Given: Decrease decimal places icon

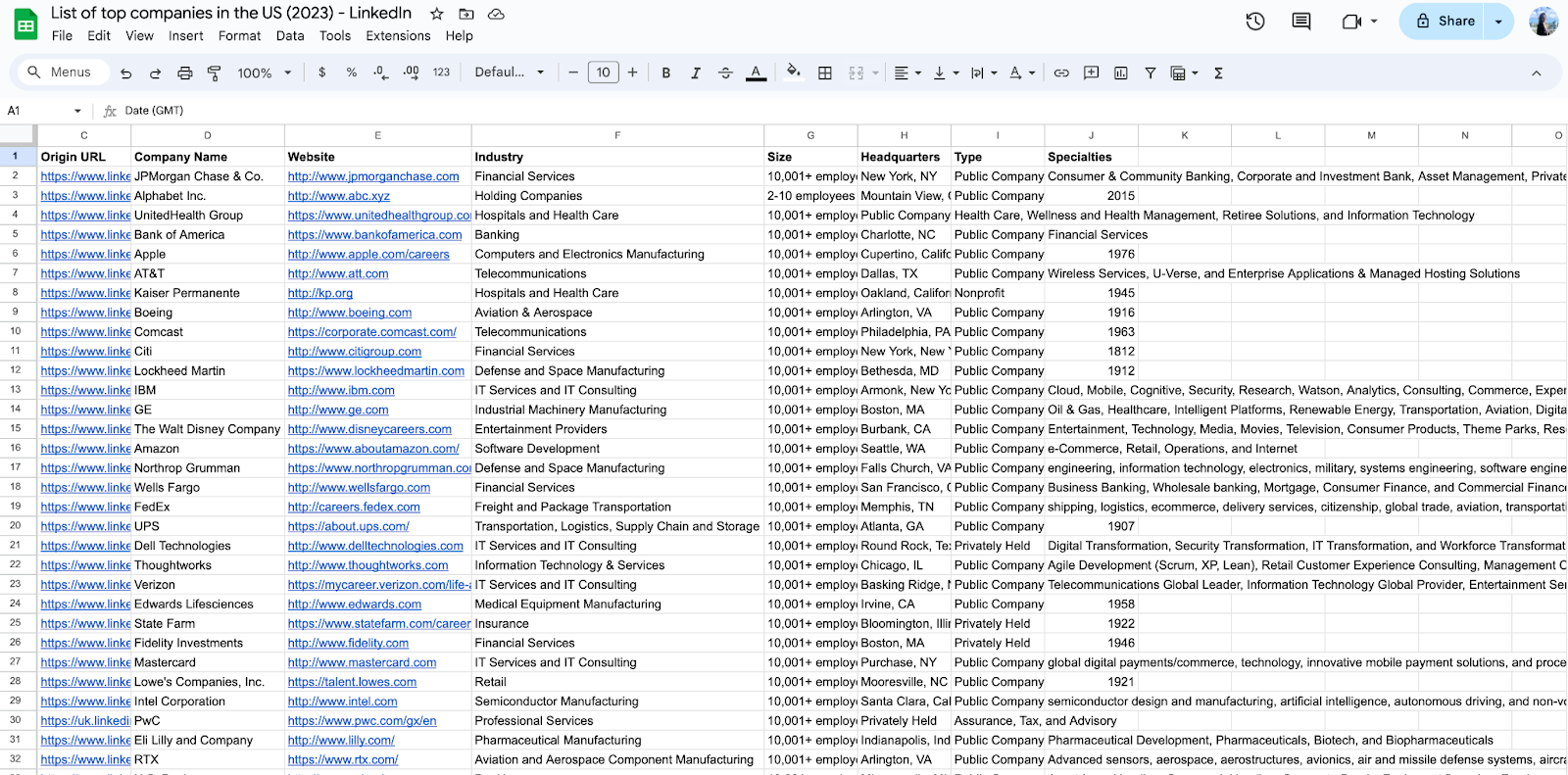Looking at the screenshot, I should 381,73.
